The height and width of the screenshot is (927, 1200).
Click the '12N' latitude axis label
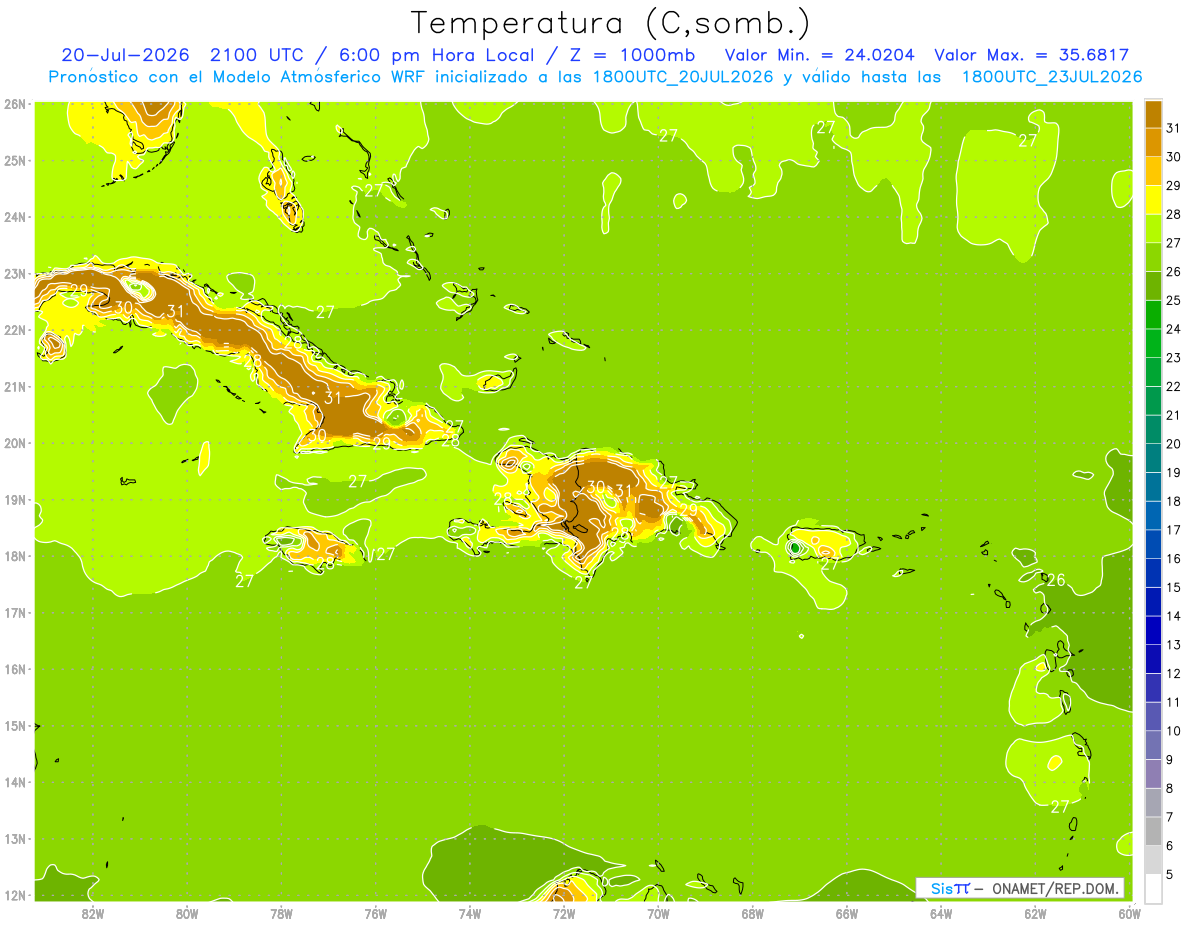(15, 895)
